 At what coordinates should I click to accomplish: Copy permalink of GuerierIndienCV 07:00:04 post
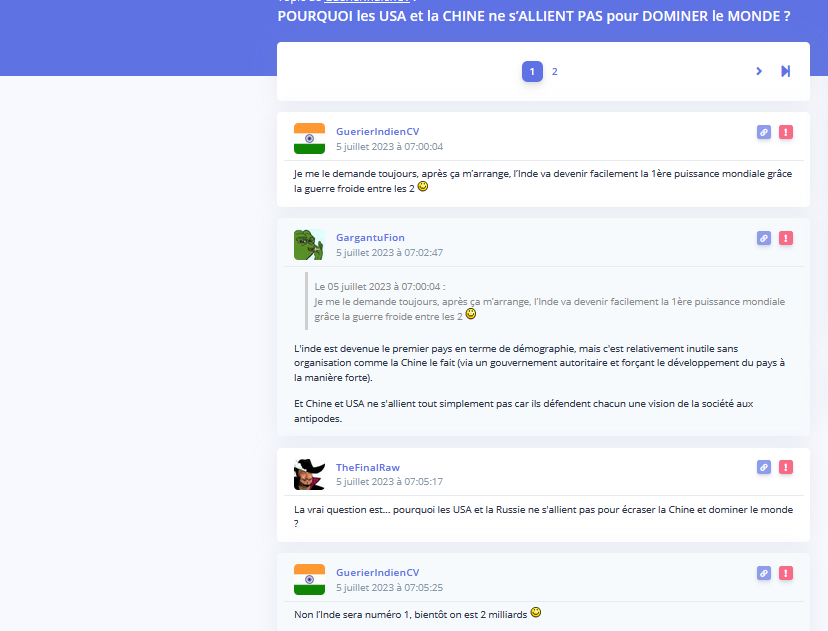764,132
